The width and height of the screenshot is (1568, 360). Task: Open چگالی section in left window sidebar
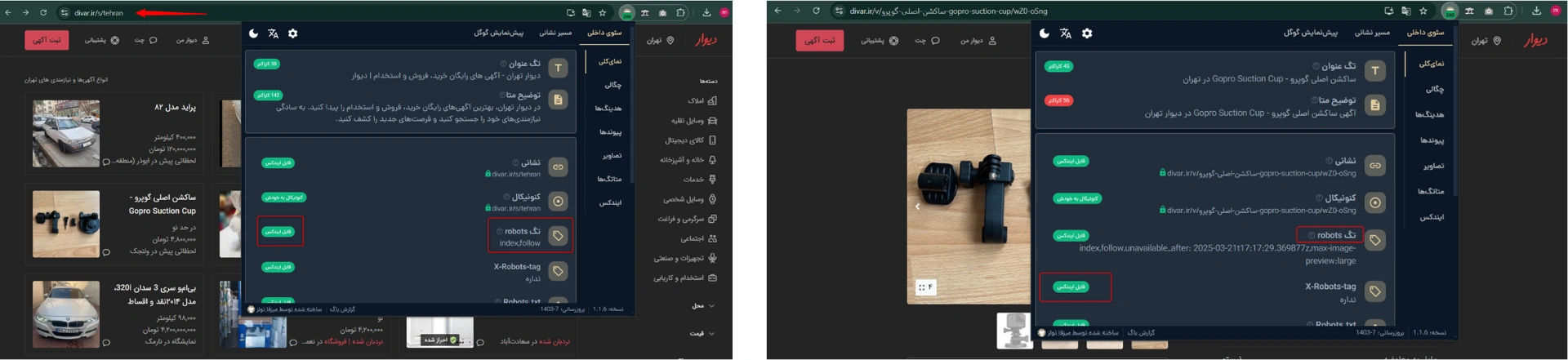pyautogui.click(x=613, y=84)
